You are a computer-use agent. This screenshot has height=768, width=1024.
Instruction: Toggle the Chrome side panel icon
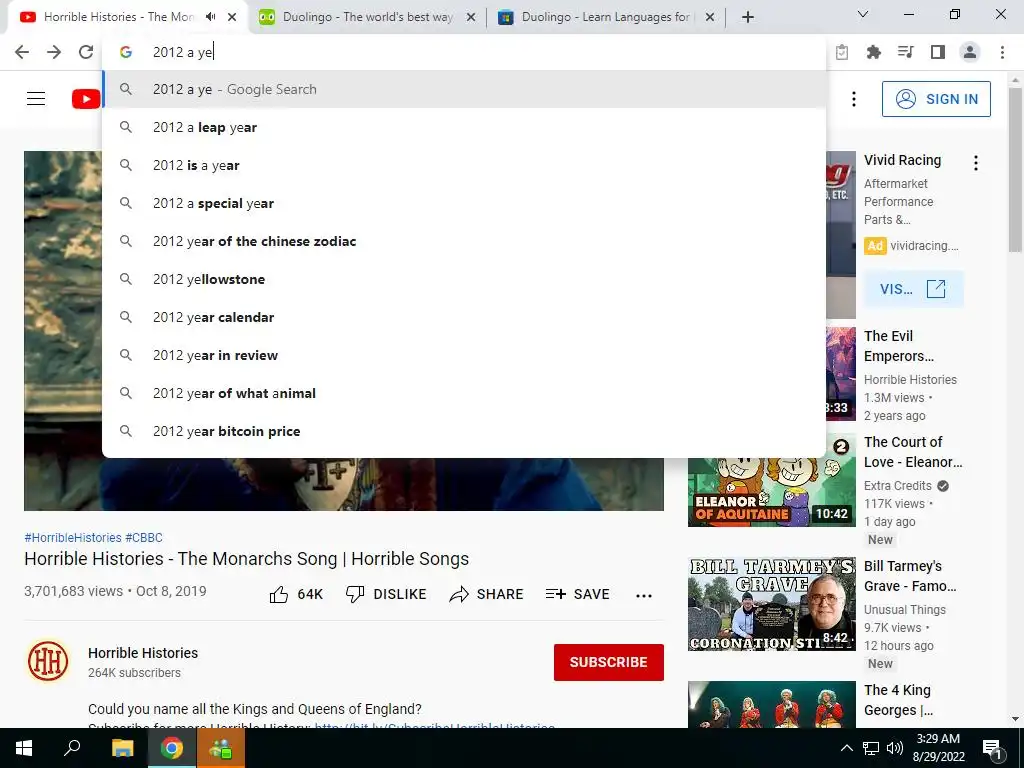point(938,52)
